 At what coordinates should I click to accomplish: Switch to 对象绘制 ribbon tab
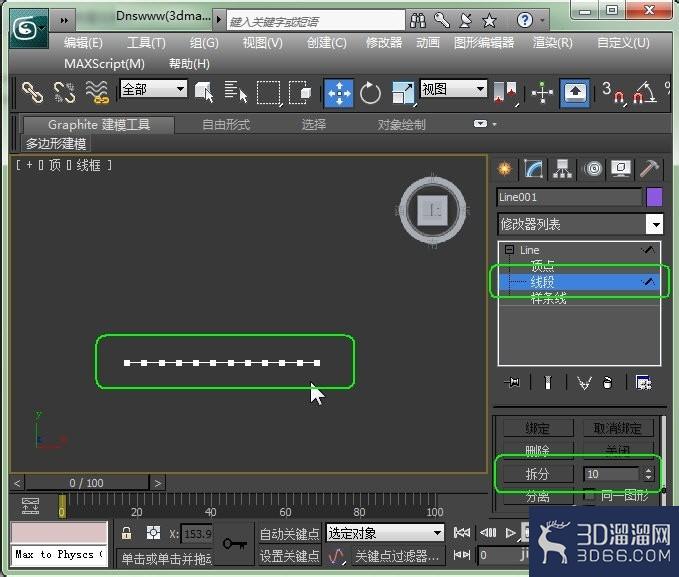click(x=401, y=125)
